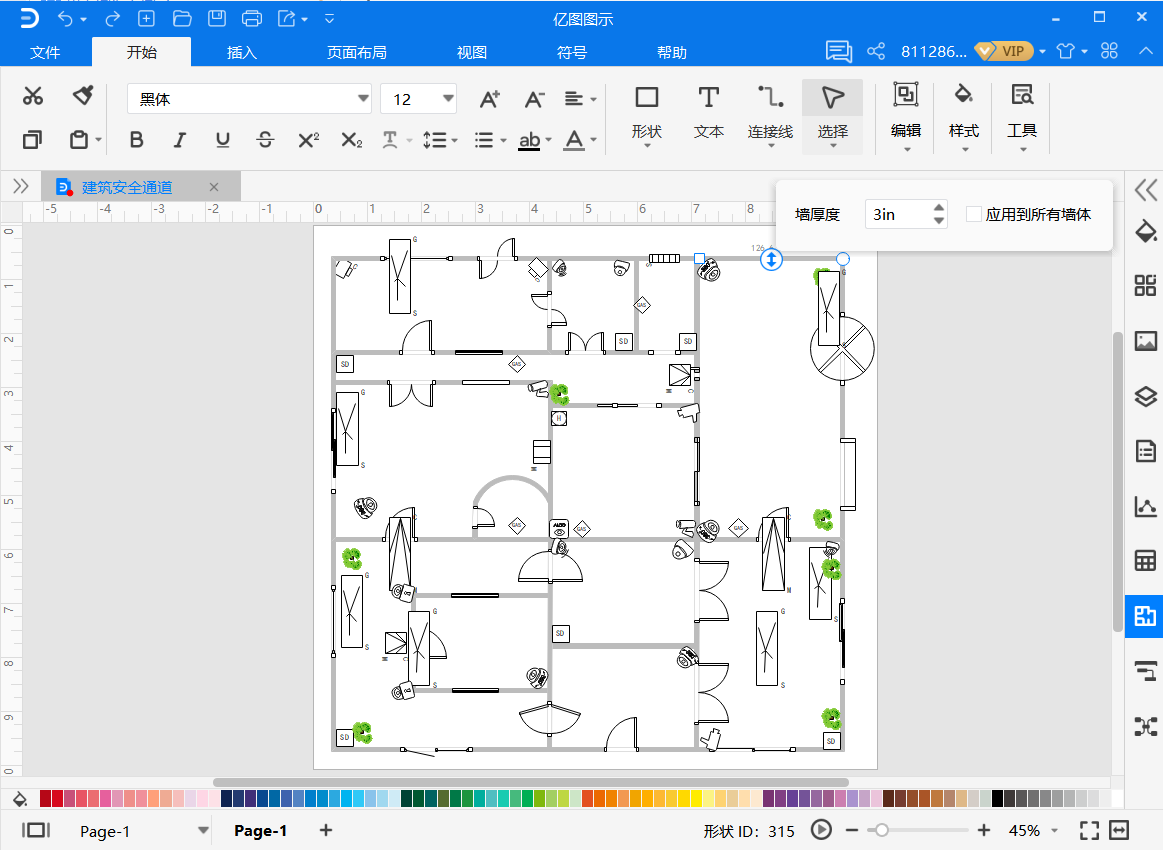Click the Export icon in title bar

[287, 19]
